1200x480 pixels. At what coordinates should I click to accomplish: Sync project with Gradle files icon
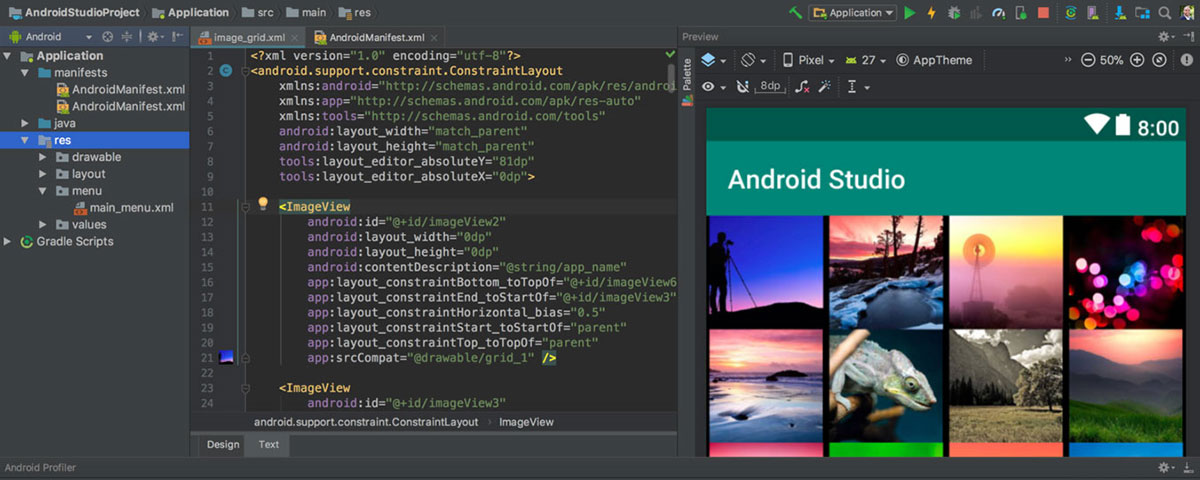tap(1070, 13)
